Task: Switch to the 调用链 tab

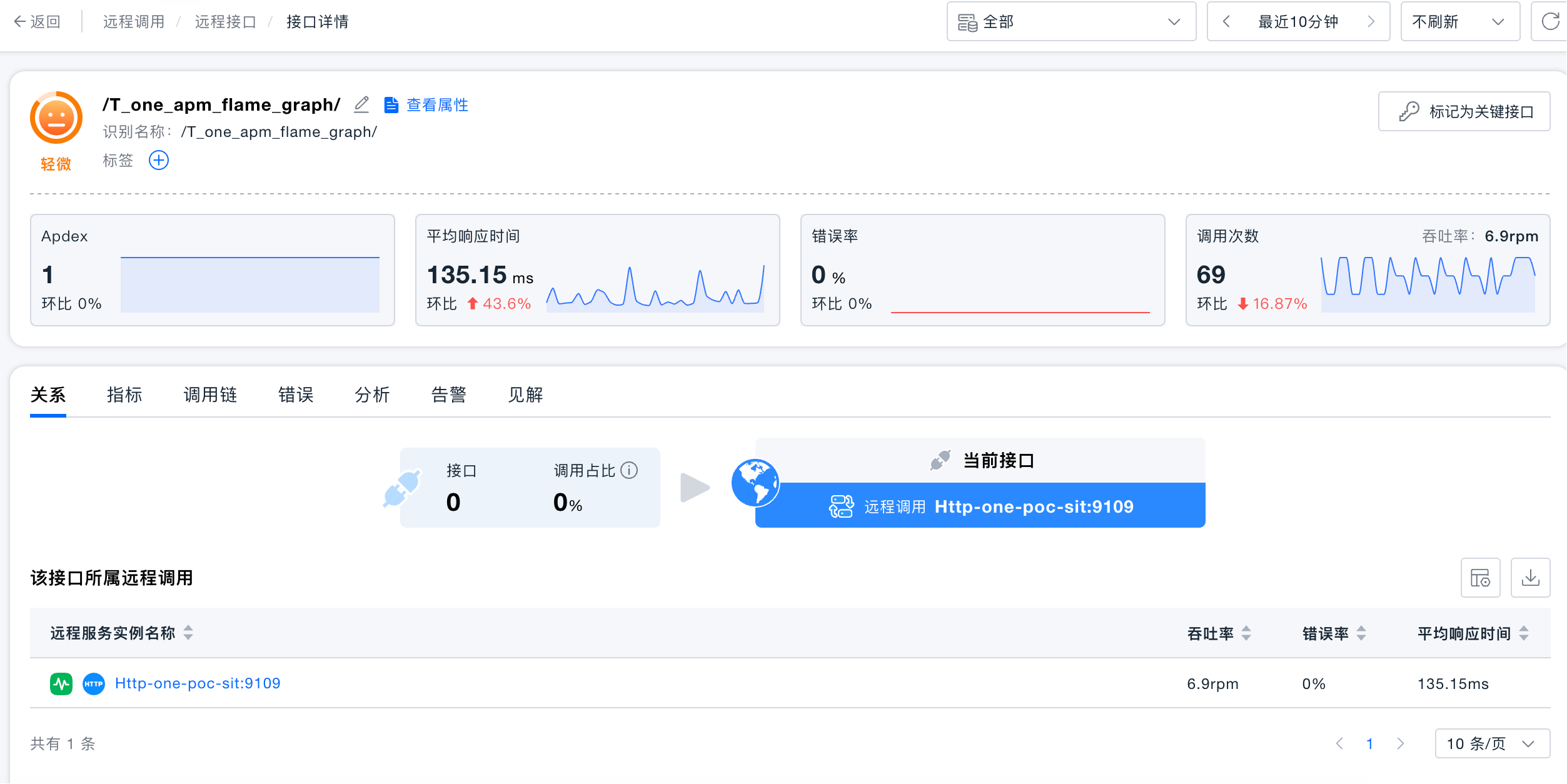Action: [210, 395]
